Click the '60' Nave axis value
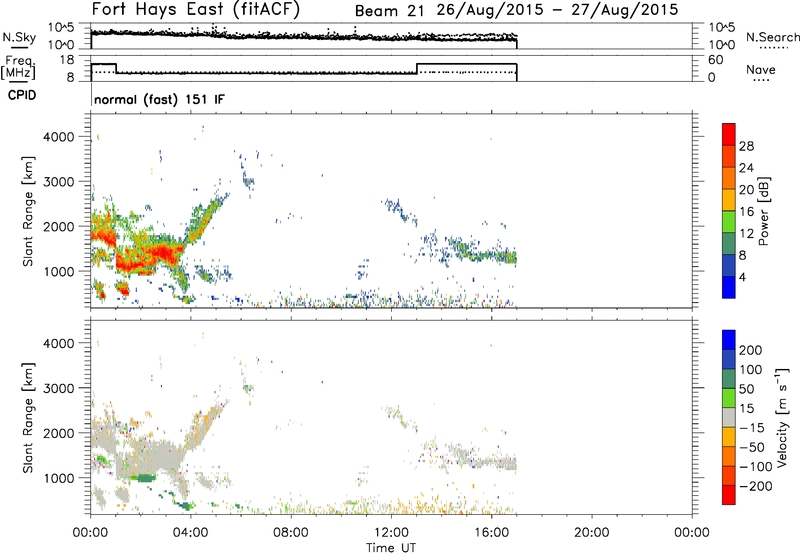 pos(716,60)
